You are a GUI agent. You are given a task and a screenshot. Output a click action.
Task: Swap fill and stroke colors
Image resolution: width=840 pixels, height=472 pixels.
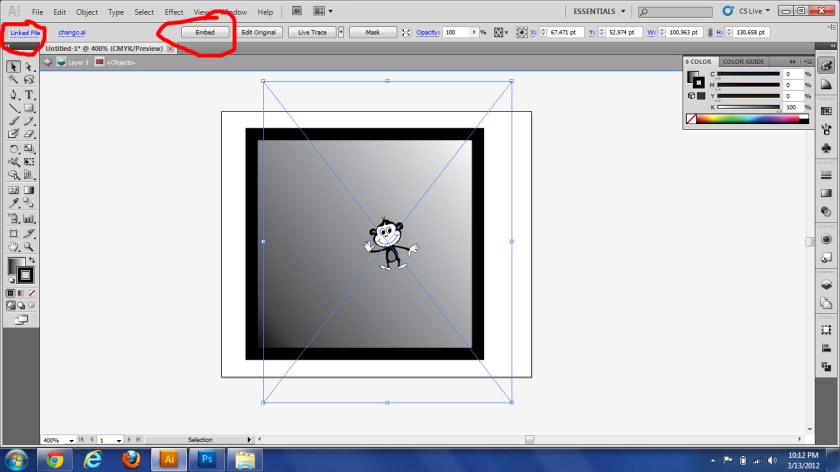click(x=32, y=260)
